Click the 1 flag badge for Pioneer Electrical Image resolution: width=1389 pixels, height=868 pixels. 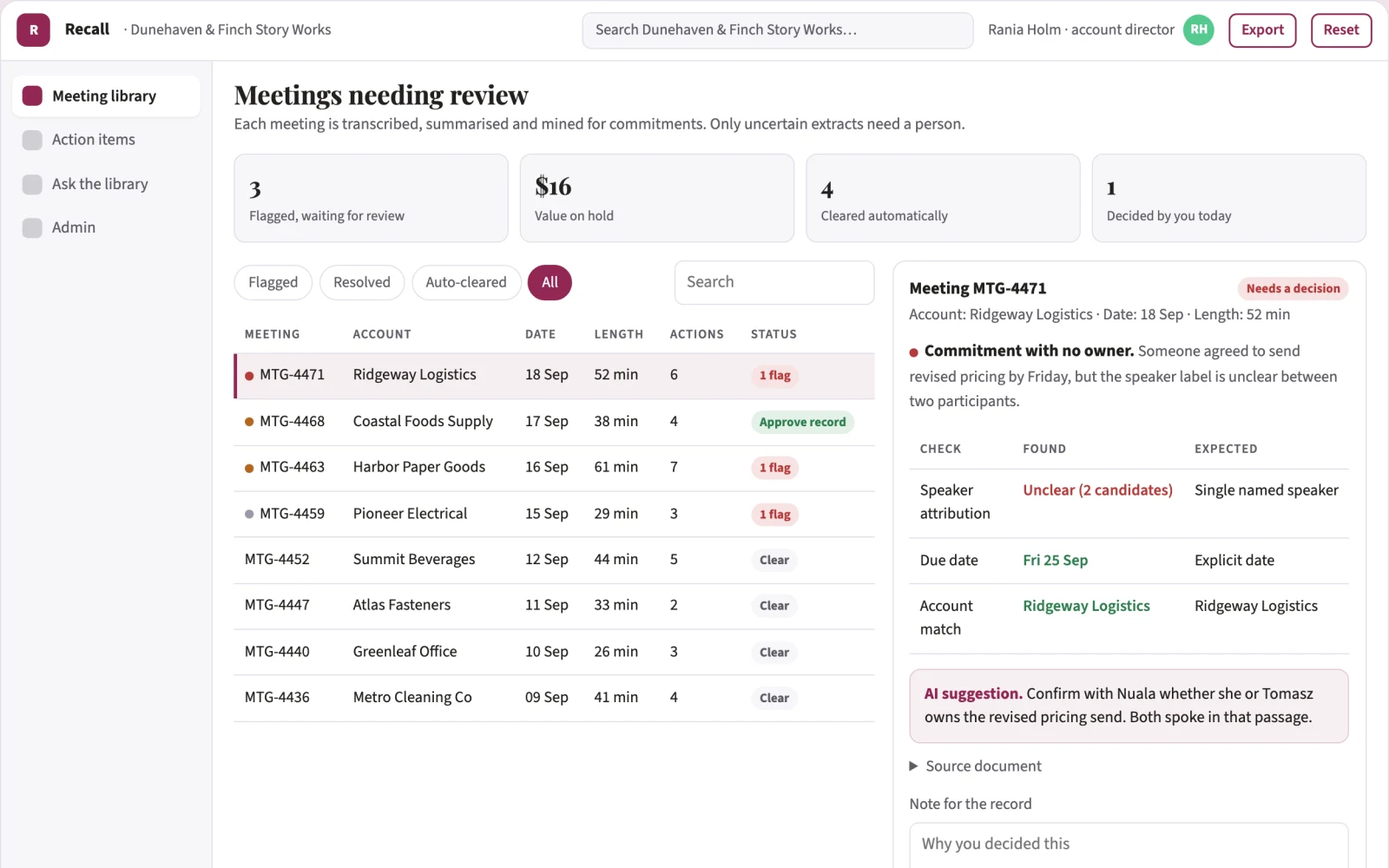[x=774, y=514]
